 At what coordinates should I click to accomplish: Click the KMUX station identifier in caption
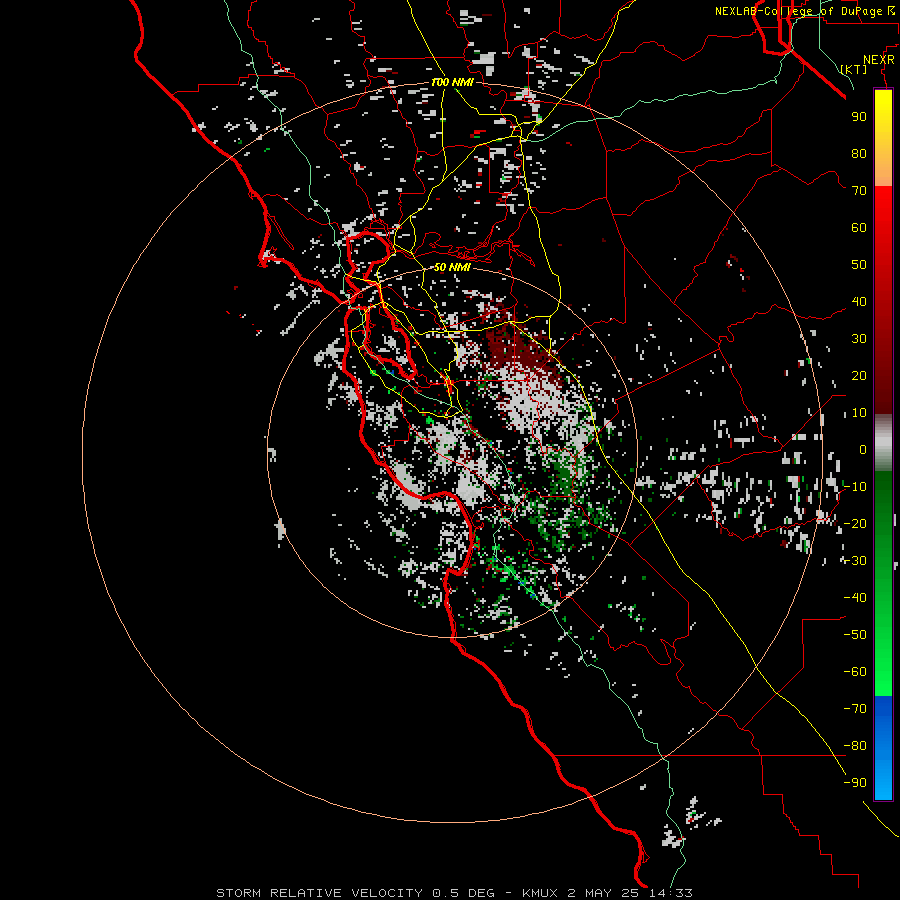[x=540, y=893]
